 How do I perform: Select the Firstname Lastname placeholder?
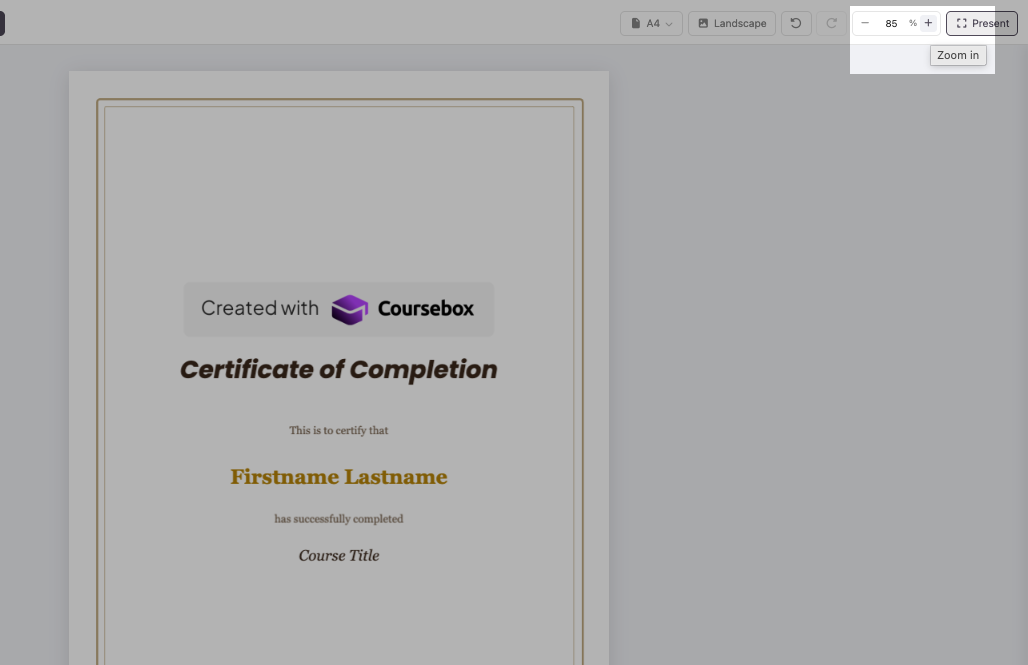[x=338, y=477]
